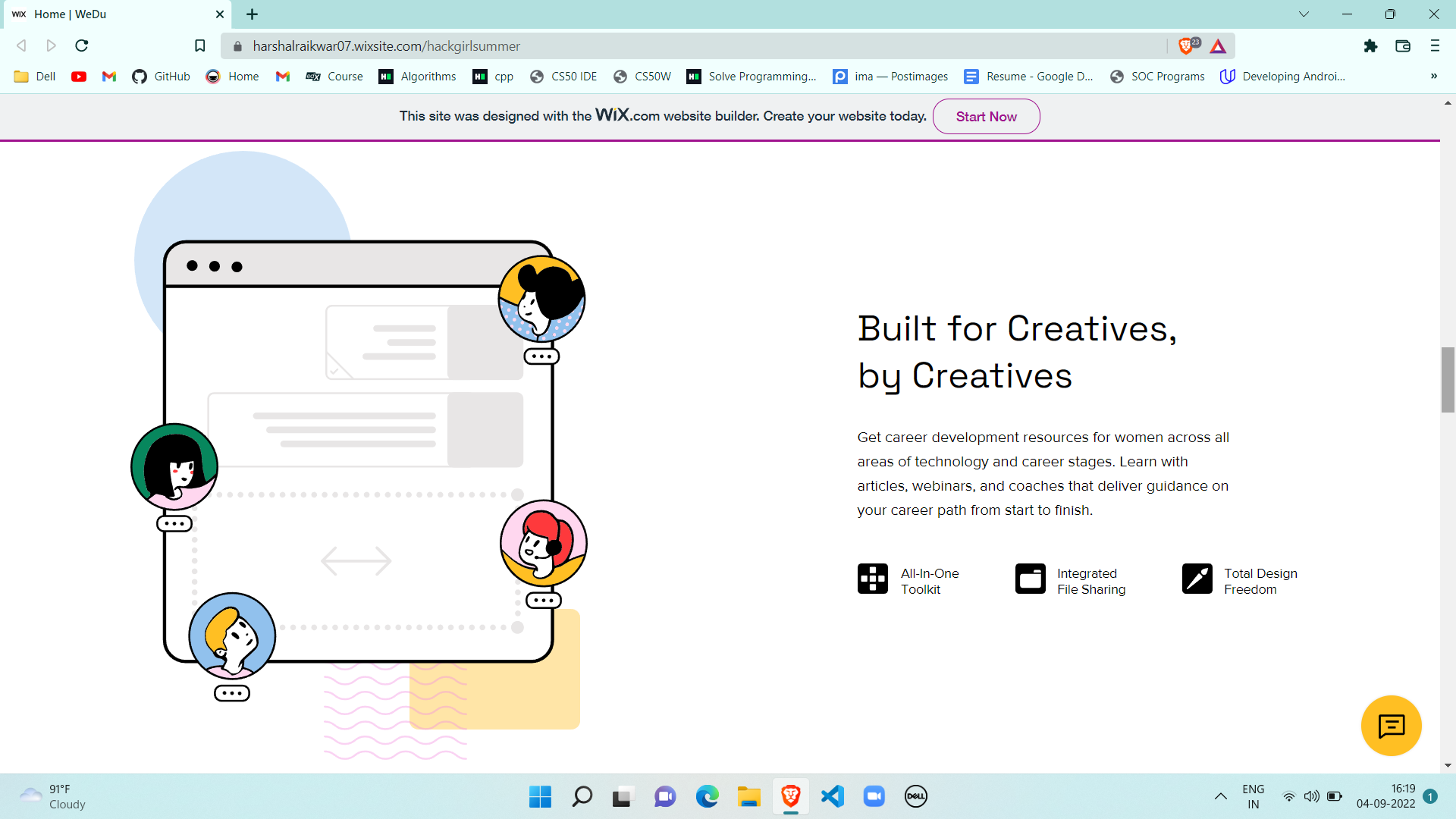Screen dimensions: 1456x819
Task: Click the Brave Shields lion icon
Action: [x=1186, y=46]
